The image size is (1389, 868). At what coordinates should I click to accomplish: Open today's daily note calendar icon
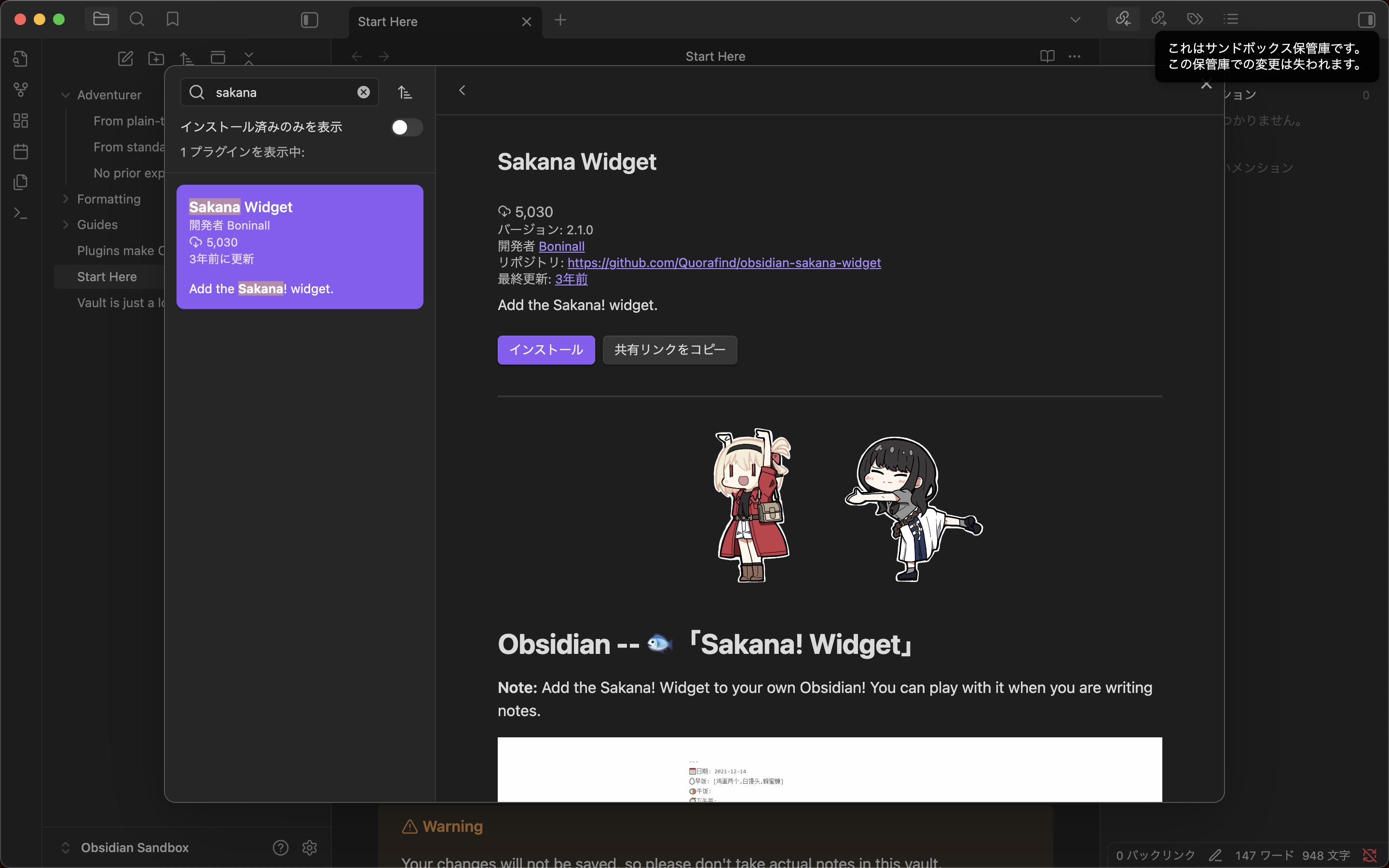point(21,151)
